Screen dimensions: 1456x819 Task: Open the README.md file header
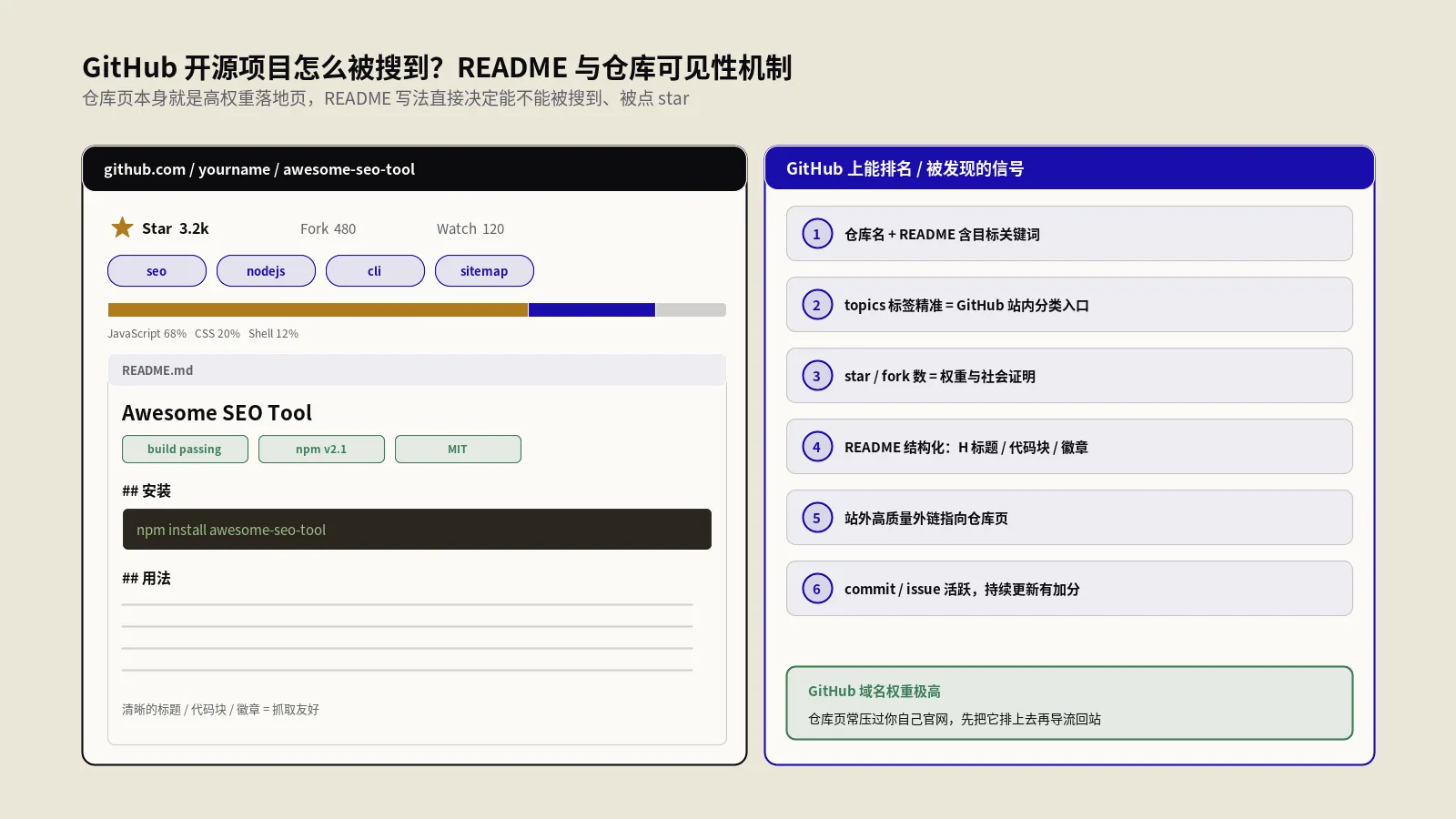point(417,370)
